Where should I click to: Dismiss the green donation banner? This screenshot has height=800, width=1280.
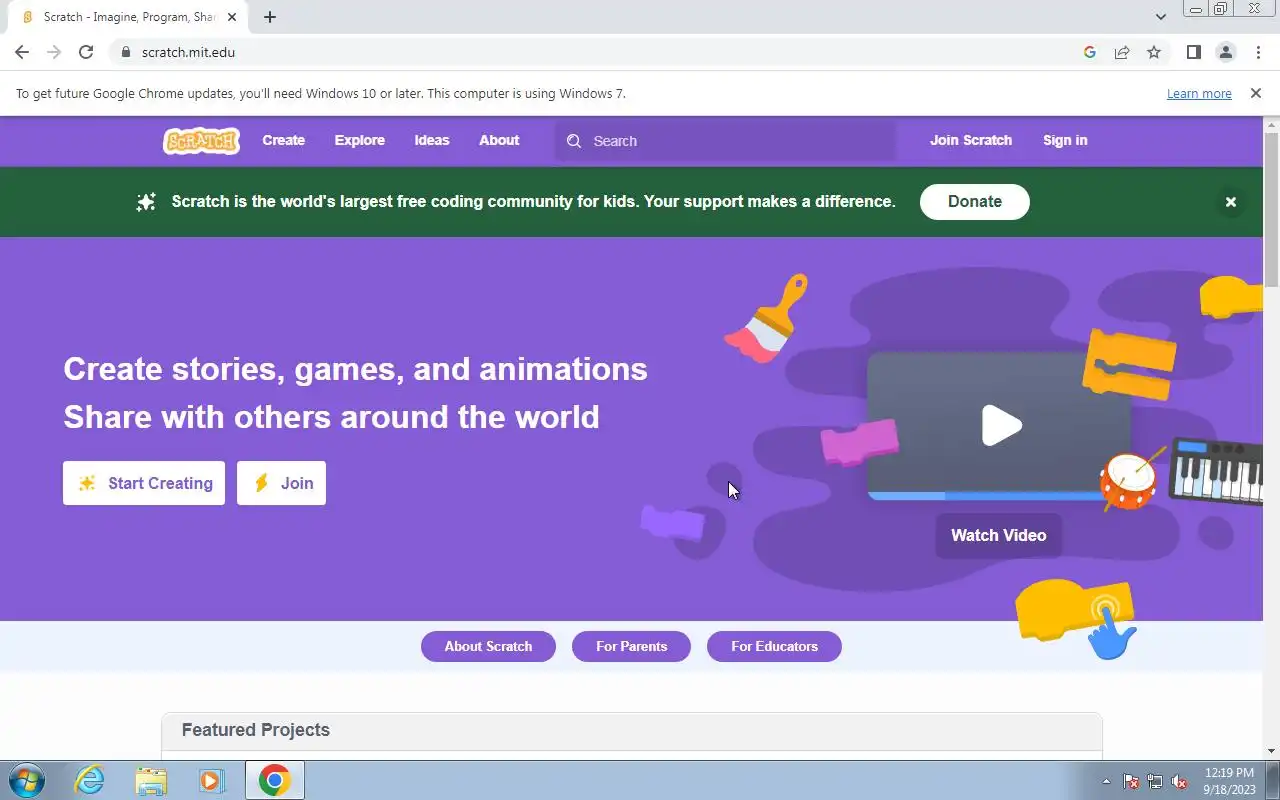click(1231, 202)
